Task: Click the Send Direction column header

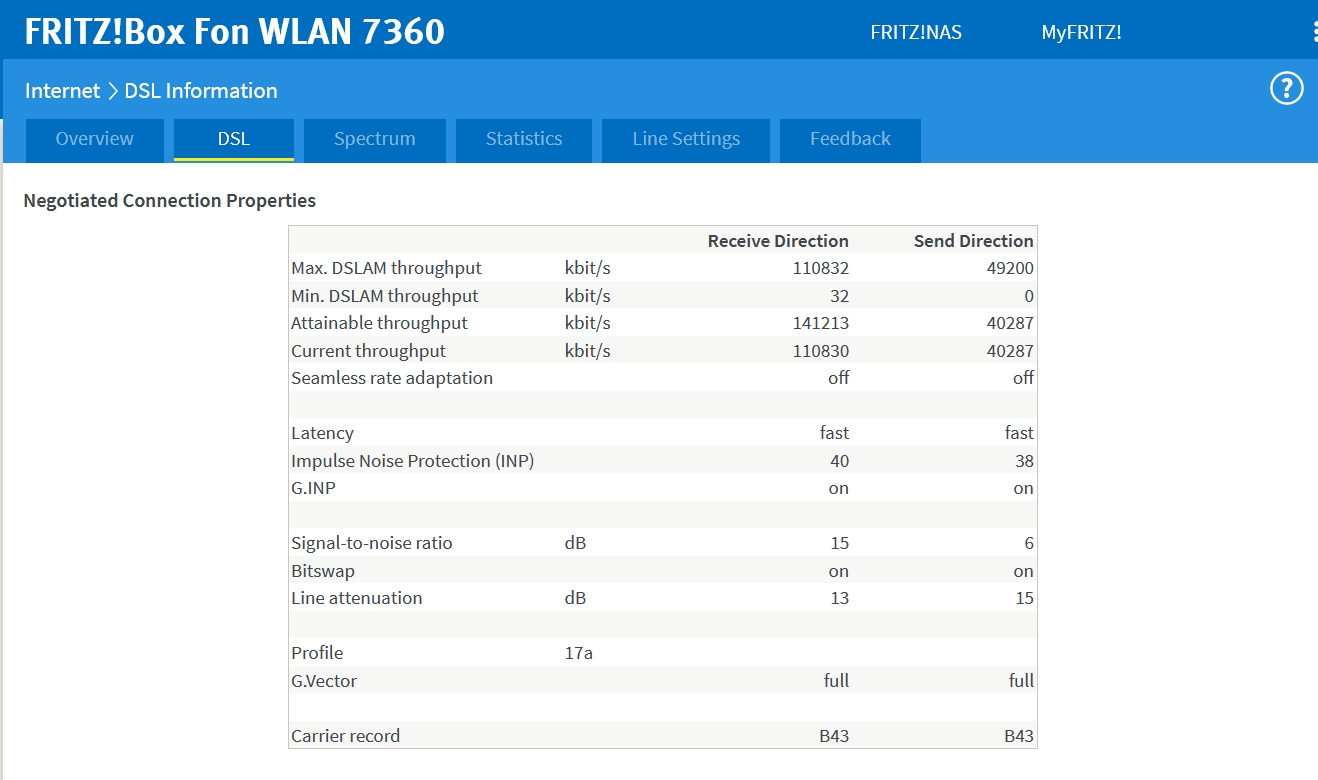Action: coord(973,241)
